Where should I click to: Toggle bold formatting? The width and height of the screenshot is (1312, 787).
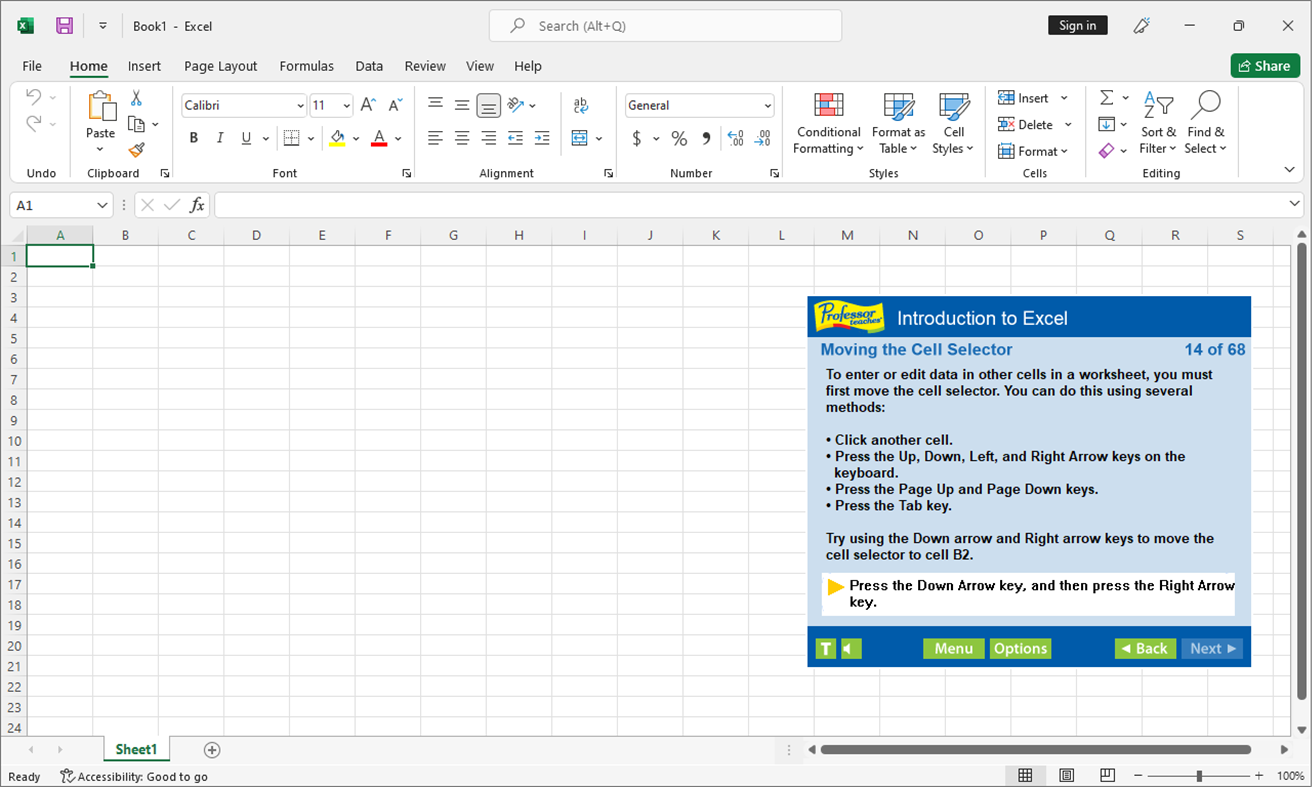[x=193, y=137]
